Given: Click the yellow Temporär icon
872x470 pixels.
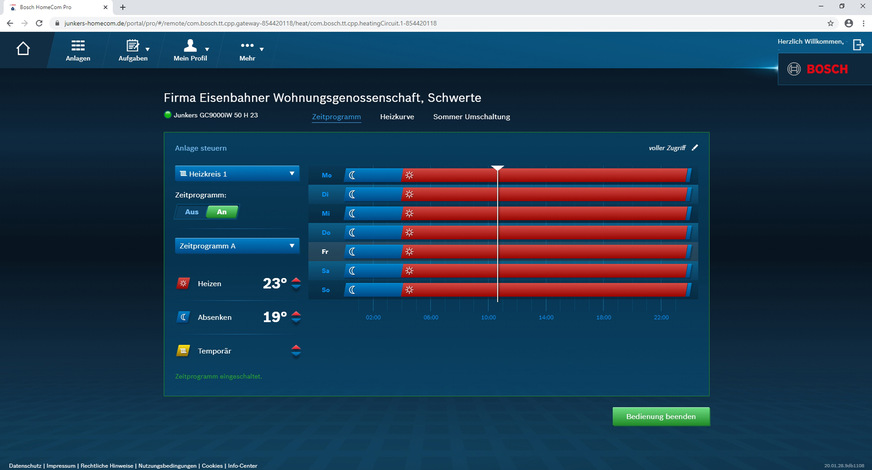Looking at the screenshot, I should point(183,350).
